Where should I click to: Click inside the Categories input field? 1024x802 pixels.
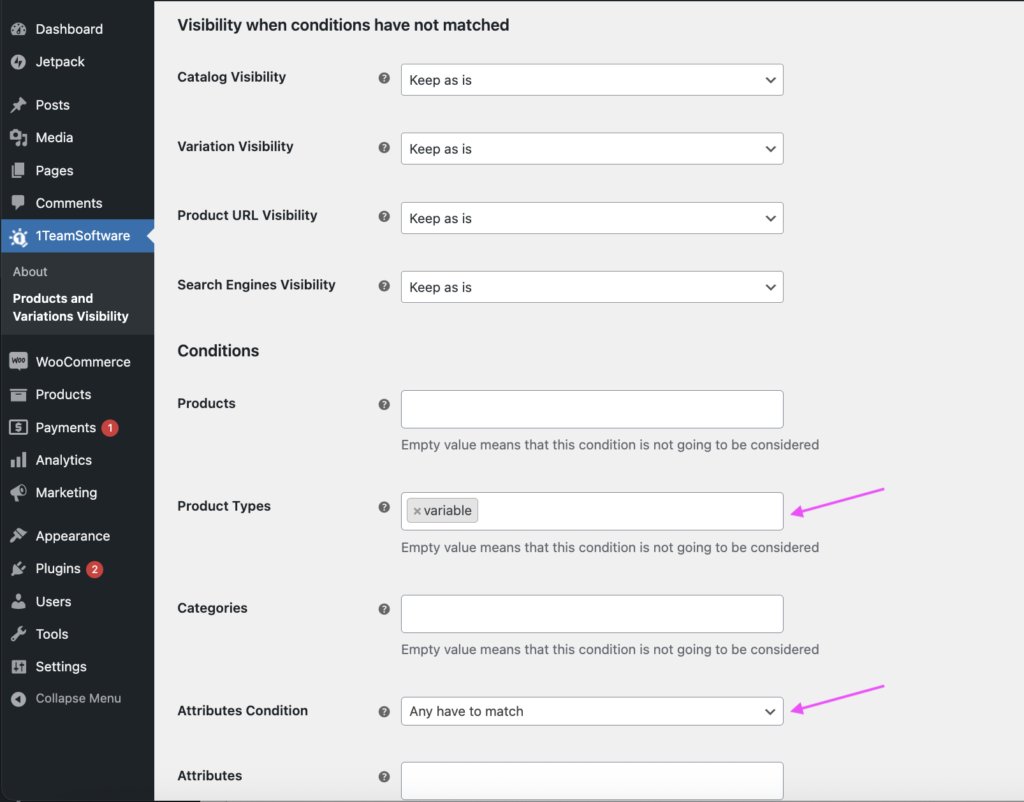tap(591, 614)
